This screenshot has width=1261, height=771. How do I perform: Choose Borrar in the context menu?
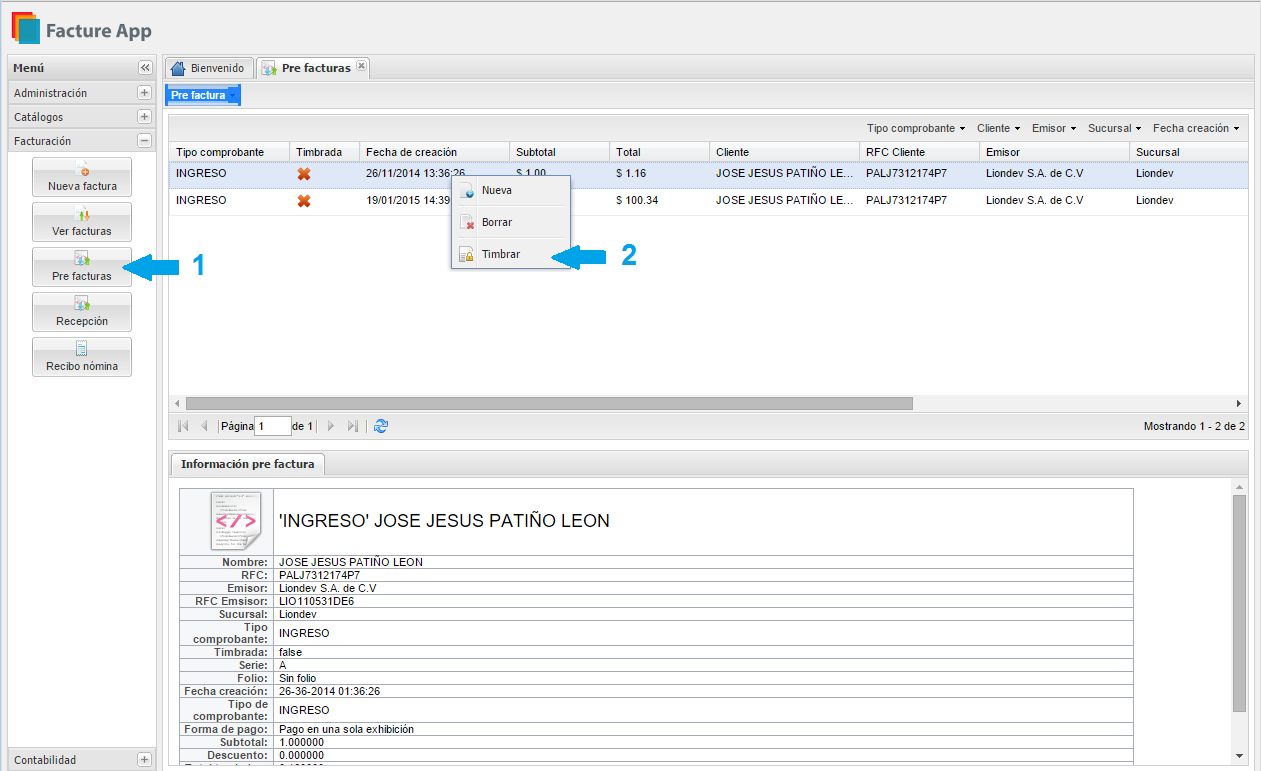pyautogui.click(x=496, y=222)
